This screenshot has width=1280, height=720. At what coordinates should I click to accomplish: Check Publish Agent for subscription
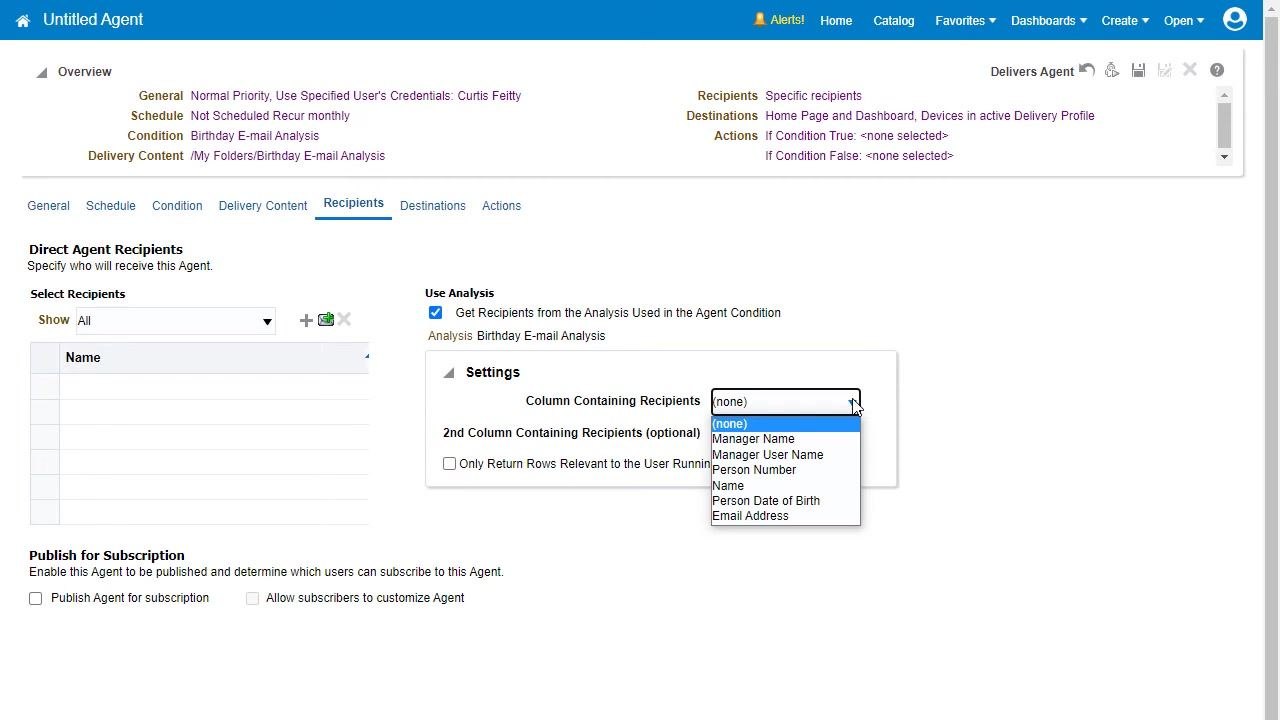[36, 598]
